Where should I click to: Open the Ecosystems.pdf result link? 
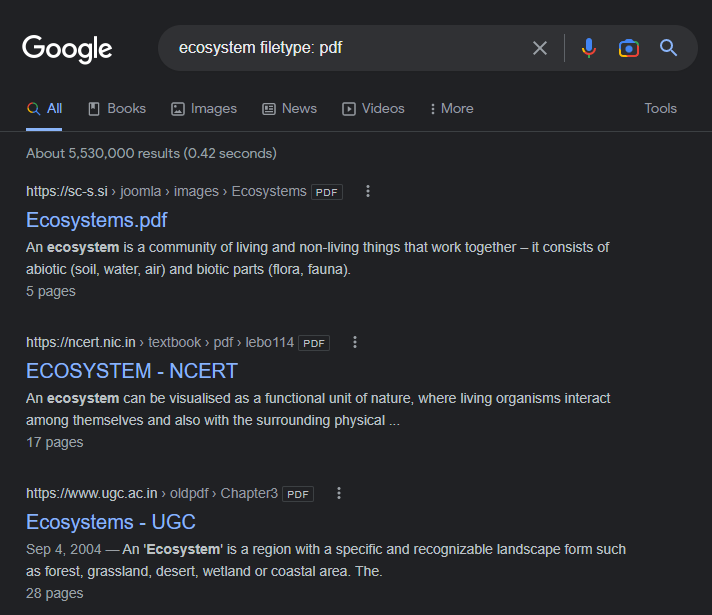tap(97, 220)
